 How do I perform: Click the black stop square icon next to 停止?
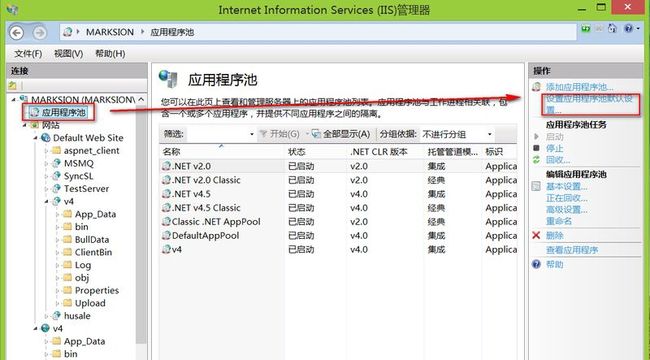[536, 148]
